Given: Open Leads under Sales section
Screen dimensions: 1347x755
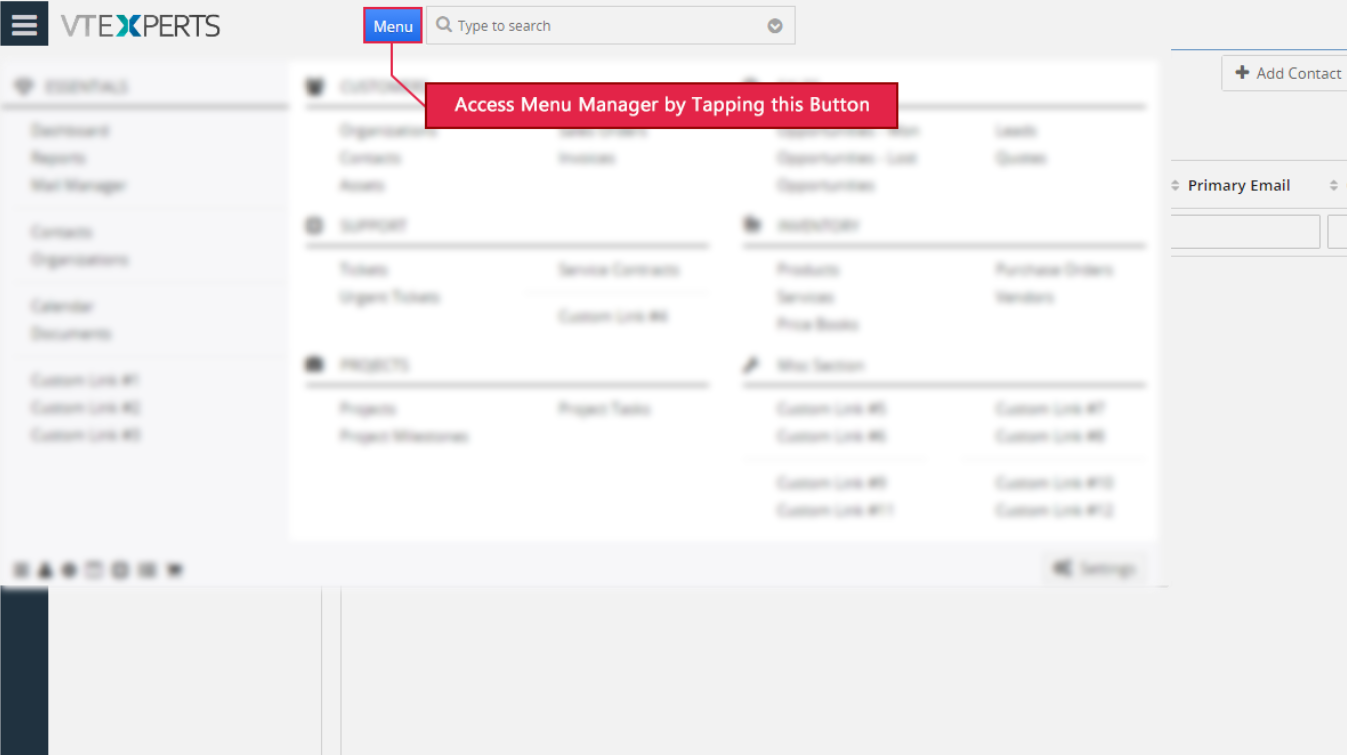Looking at the screenshot, I should tap(1015, 131).
